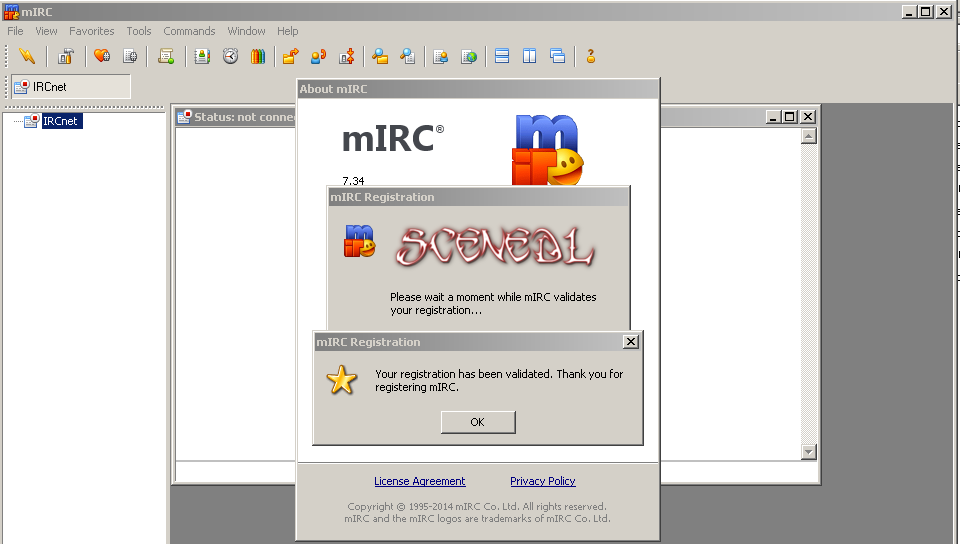This screenshot has width=960, height=544.
Task: Click the mIRC application title bar icon
Action: [11, 12]
